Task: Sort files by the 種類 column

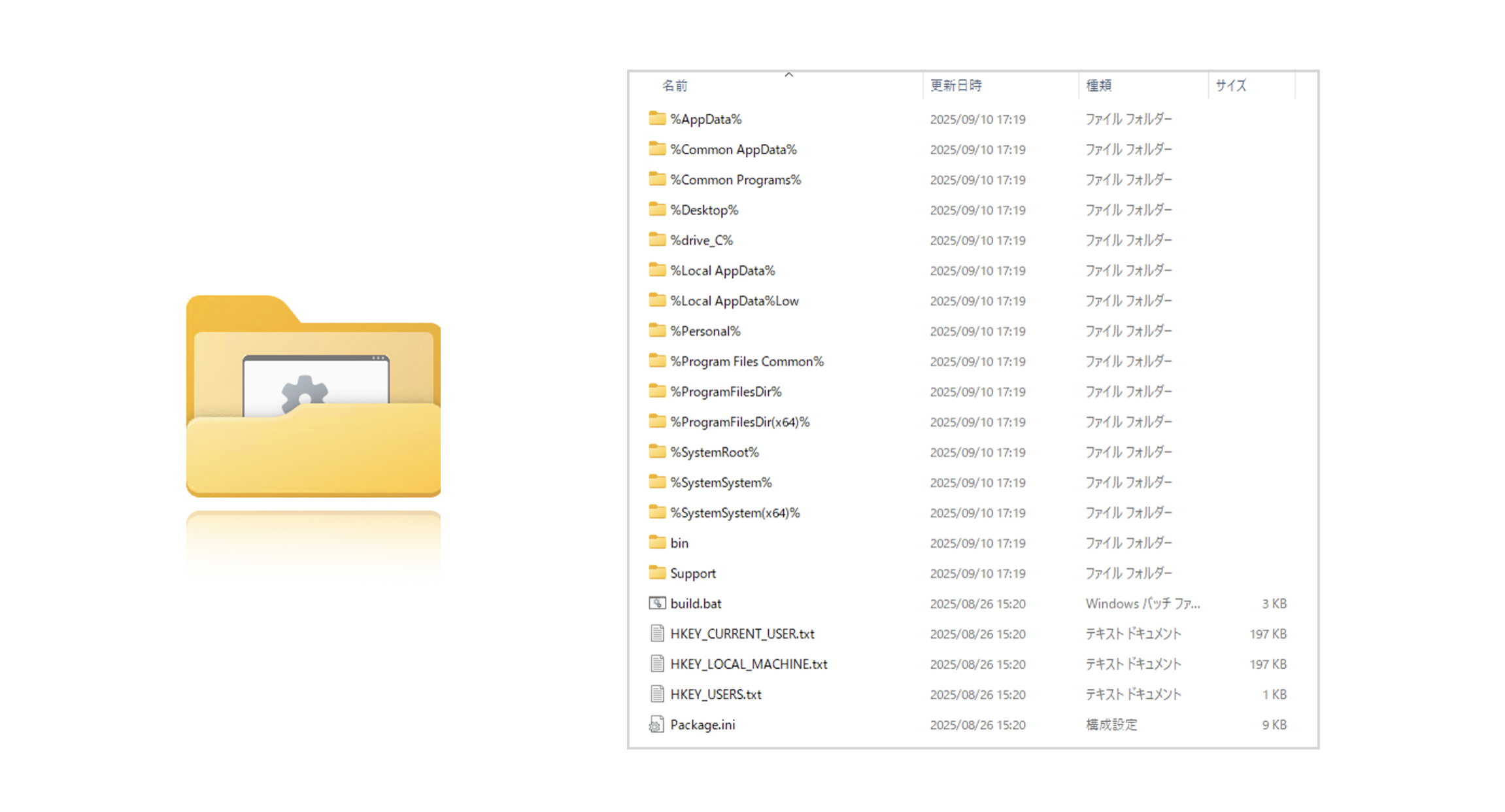Action: click(x=1098, y=85)
